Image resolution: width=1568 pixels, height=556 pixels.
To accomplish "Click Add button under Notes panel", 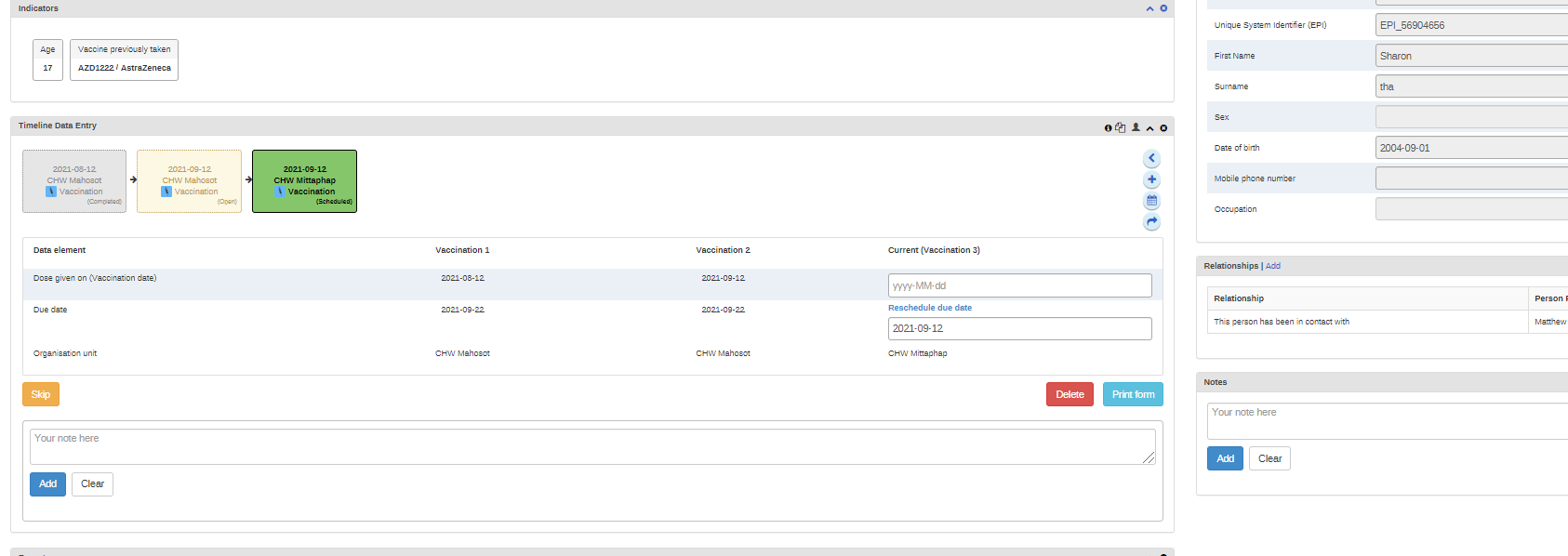I will click(x=1225, y=458).
